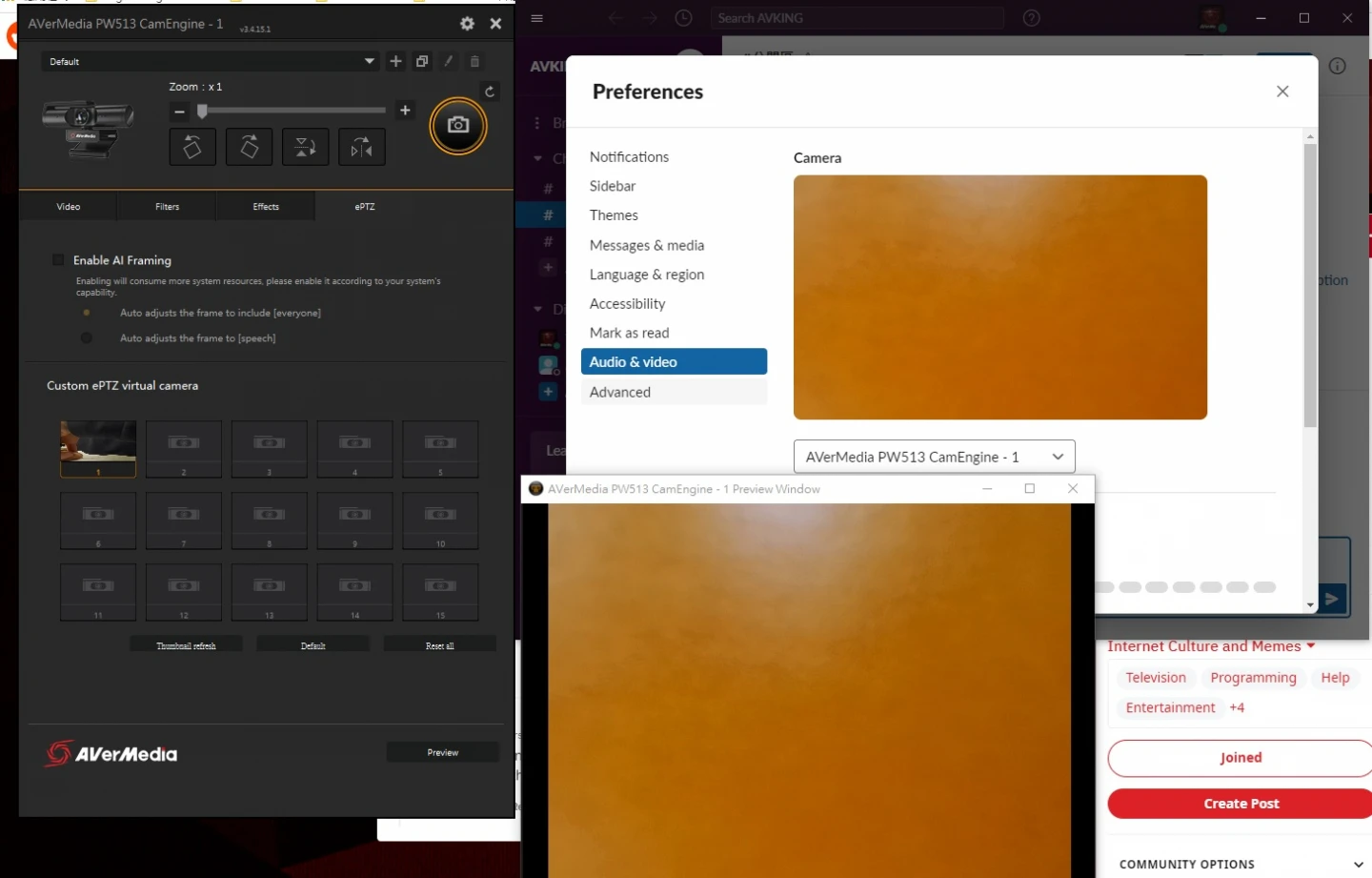Viewport: 1372px width, 878px height.
Task: Open the Entertainment topic tag
Action: pos(1170,707)
